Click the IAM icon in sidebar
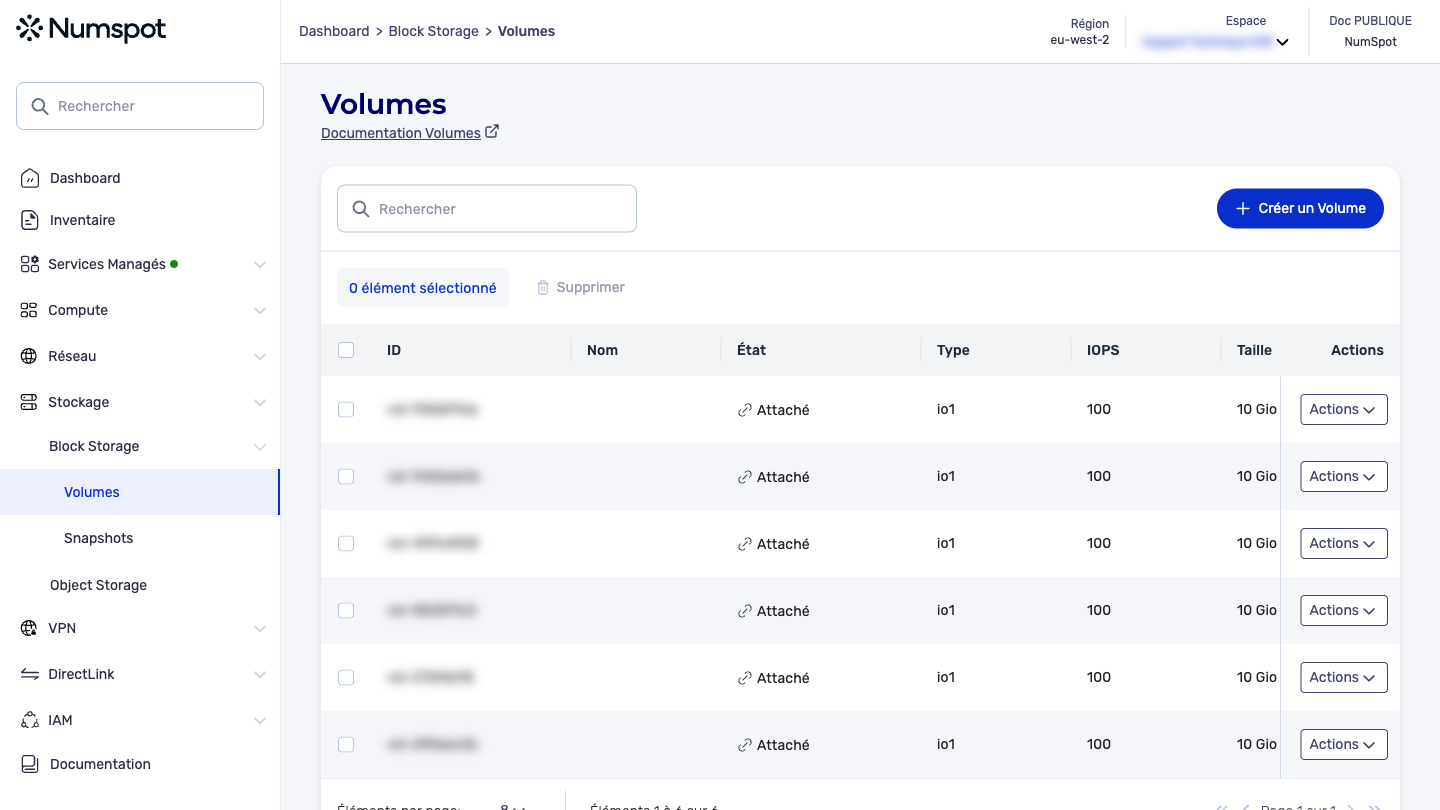The height and width of the screenshot is (810, 1440). pyautogui.click(x=29, y=720)
